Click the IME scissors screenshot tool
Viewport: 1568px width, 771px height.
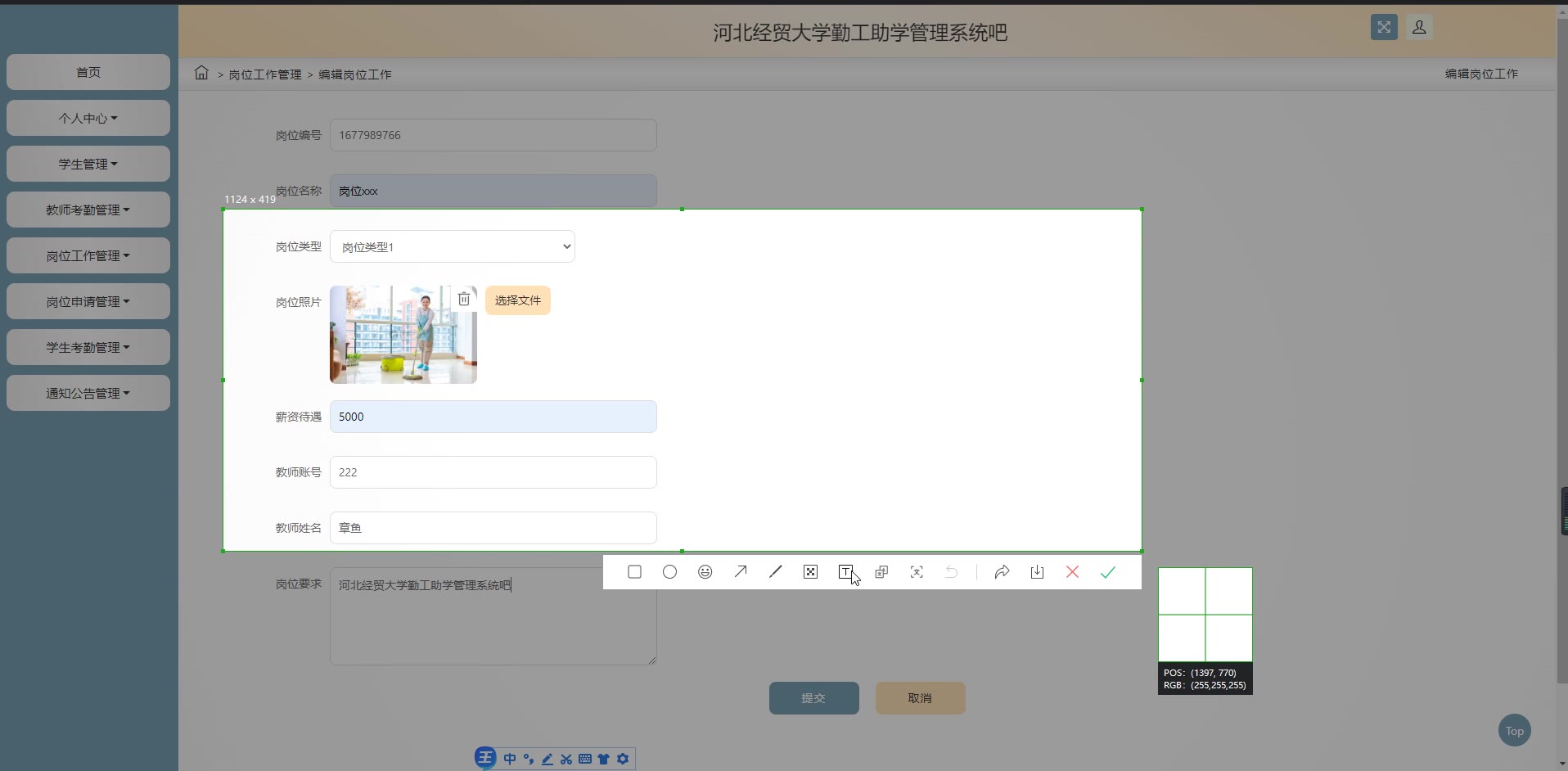pos(566,759)
